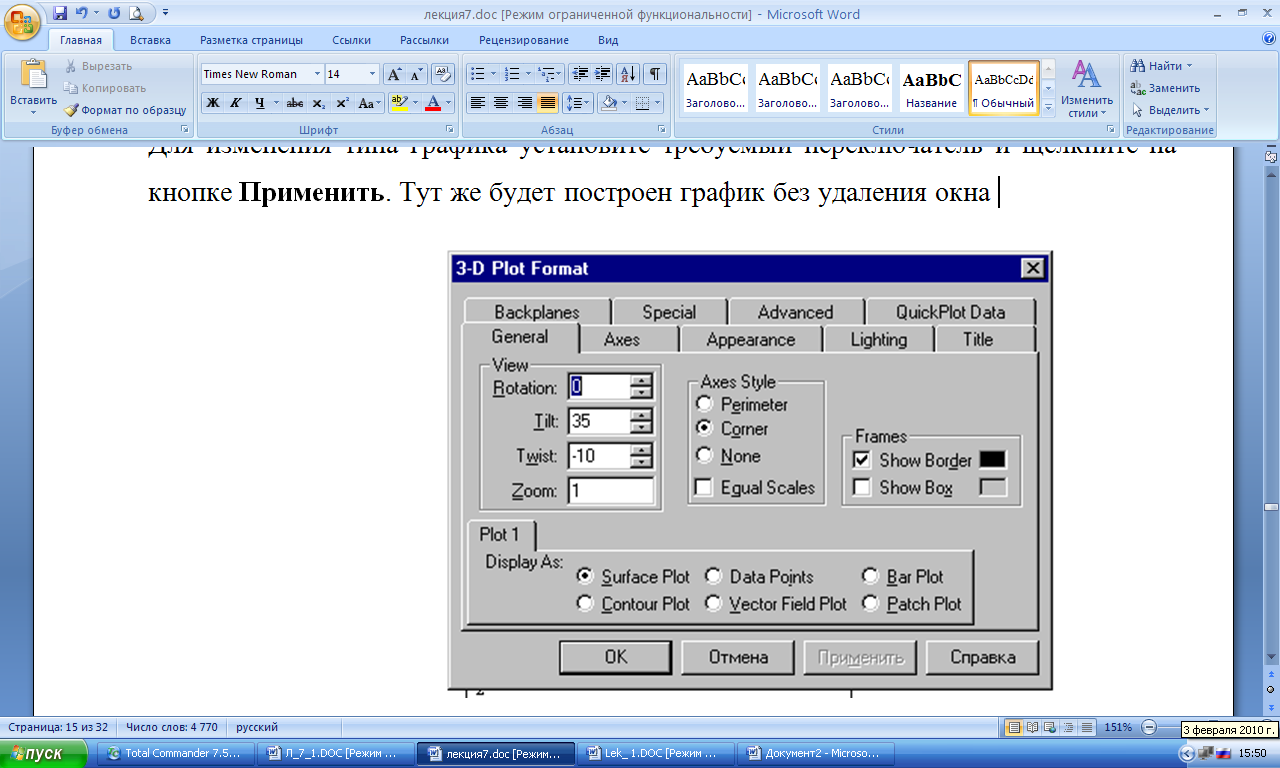Click Change Styles (Изменить стили) button
The width and height of the screenshot is (1280, 768).
click(1087, 88)
